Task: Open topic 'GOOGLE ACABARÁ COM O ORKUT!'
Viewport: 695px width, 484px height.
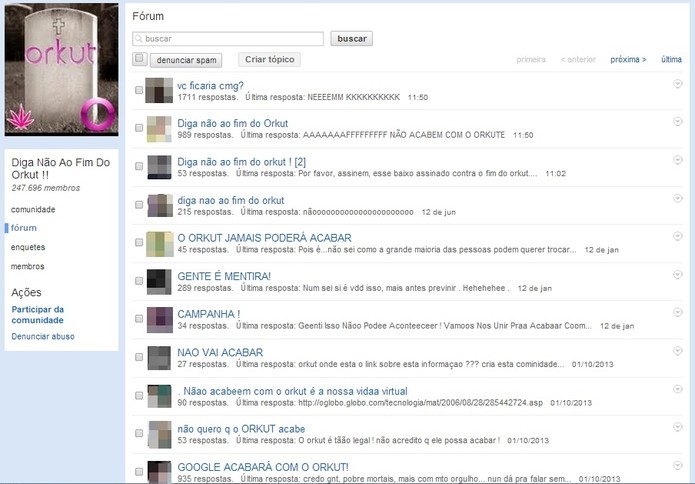Action: pyautogui.click(x=263, y=467)
